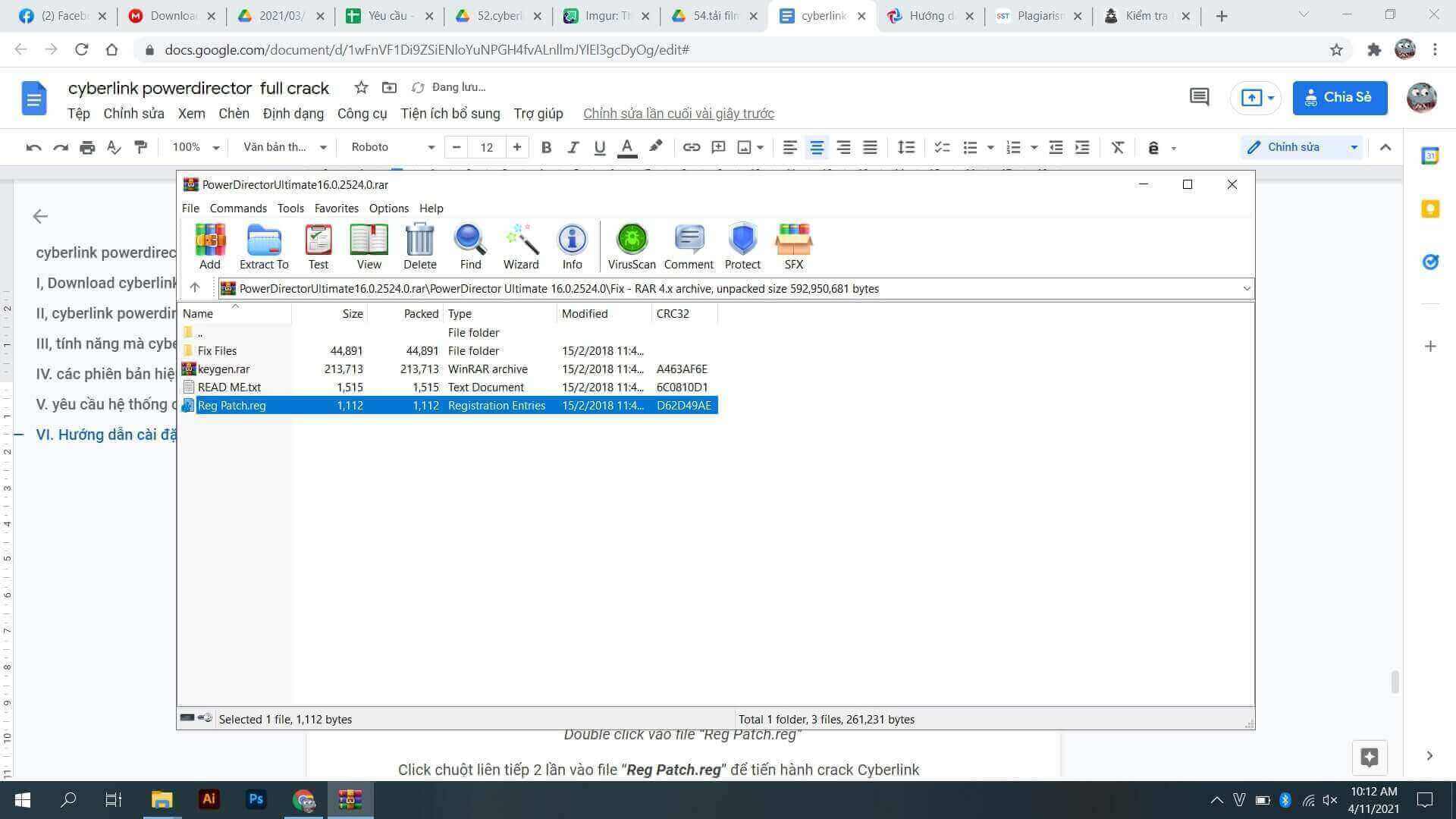Open Google Calendar side panel icon
Image resolution: width=1456 pixels, height=819 pixels.
(x=1430, y=156)
